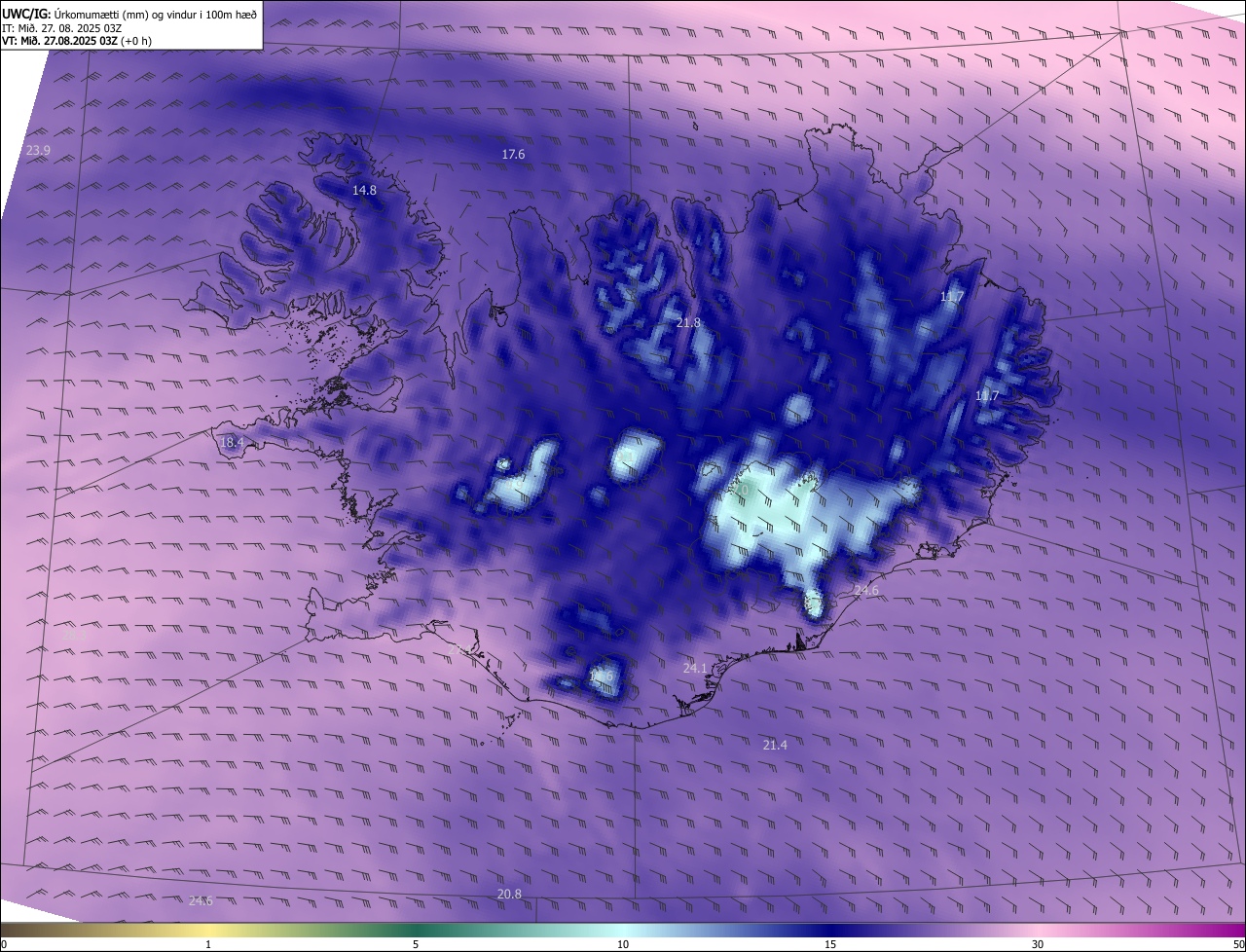Screen dimensions: 1246x952
Task: Click the '15' tick label on the color scale
Action: coord(830,944)
